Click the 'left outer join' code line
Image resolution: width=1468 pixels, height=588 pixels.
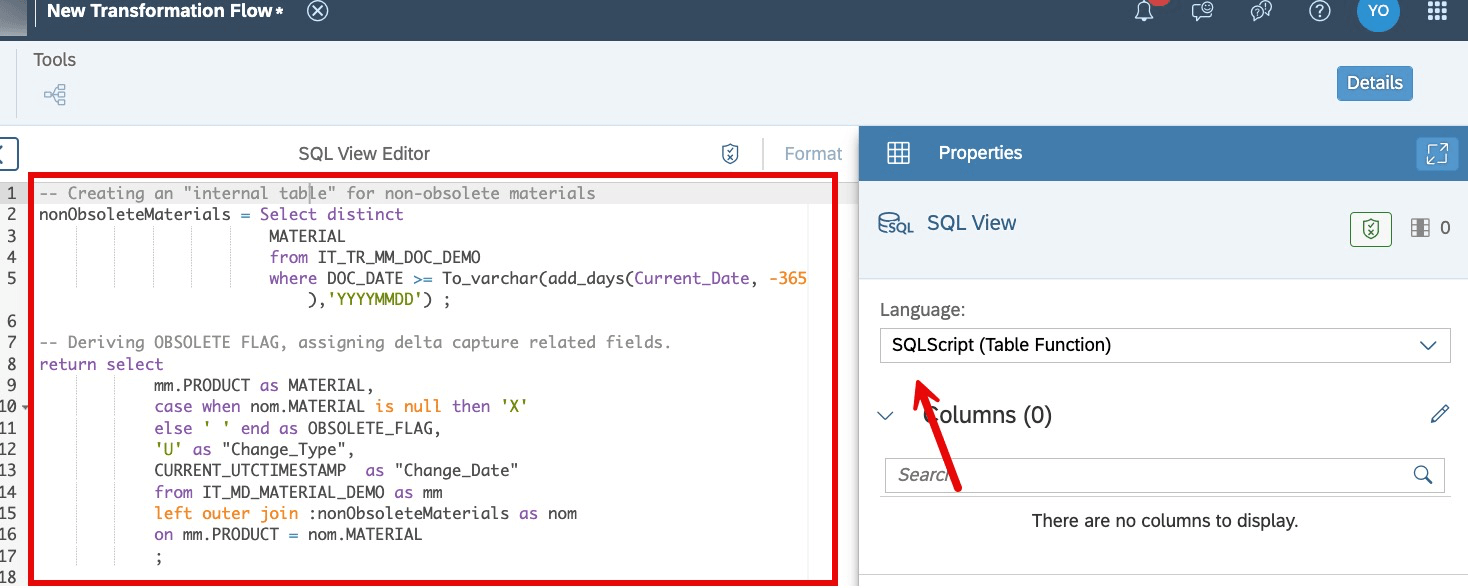[x=365, y=513]
